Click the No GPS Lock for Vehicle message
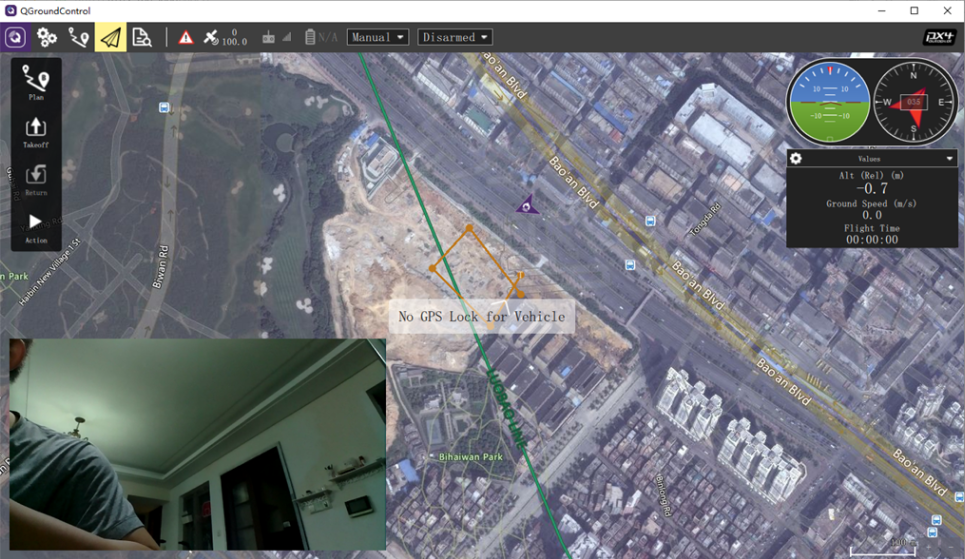The image size is (965, 559). (481, 316)
